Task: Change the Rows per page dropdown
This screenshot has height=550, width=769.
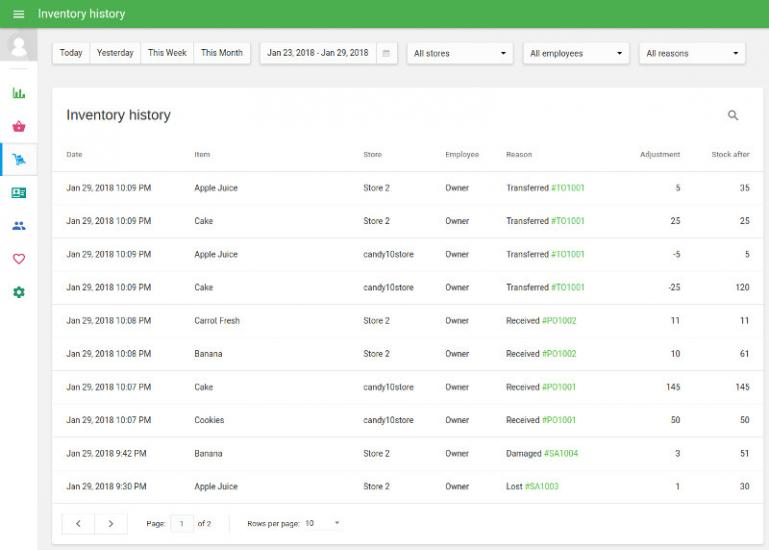Action: point(323,523)
